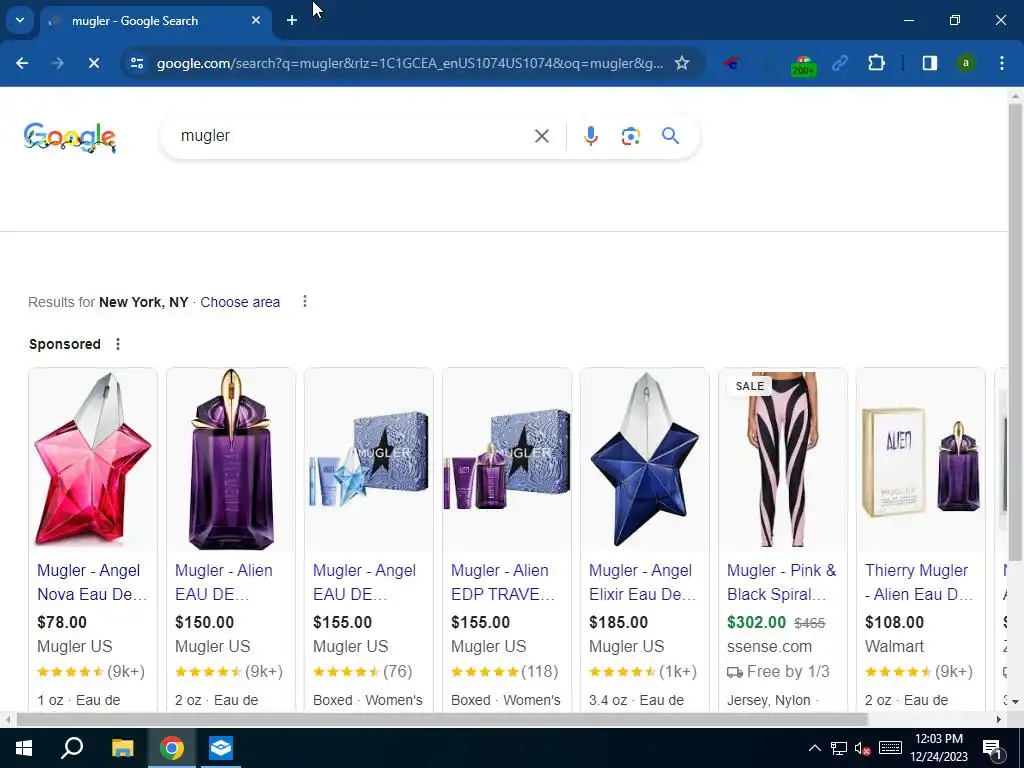The image size is (1024, 768).
Task: Open the Walmart Alien boxed perfume image
Action: (x=921, y=460)
